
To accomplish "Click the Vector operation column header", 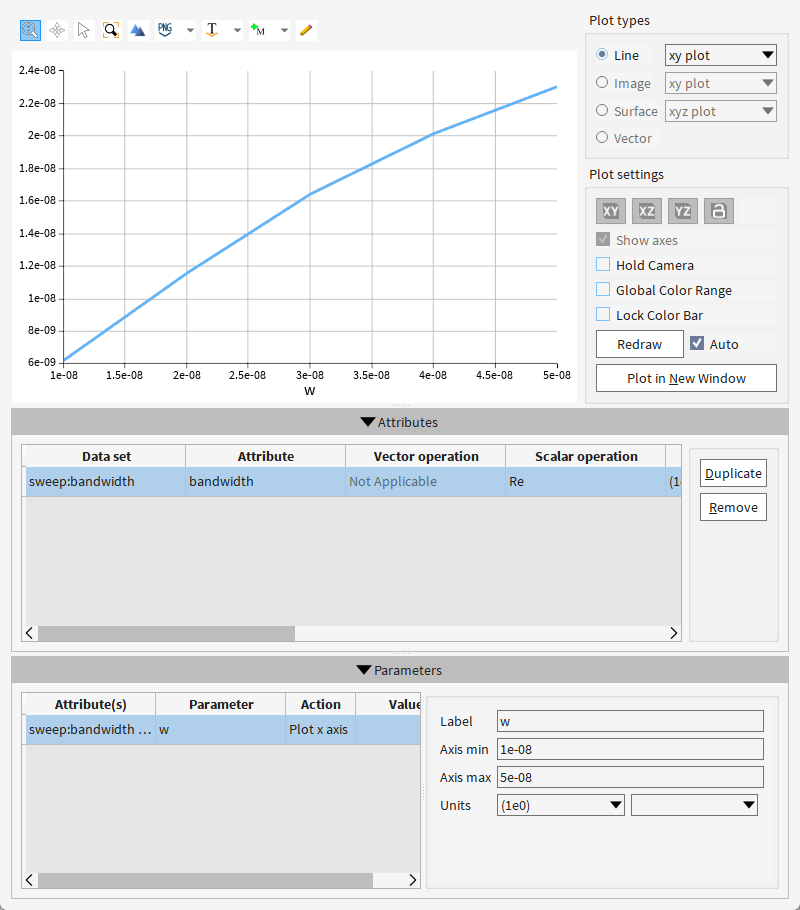I will [x=426, y=456].
